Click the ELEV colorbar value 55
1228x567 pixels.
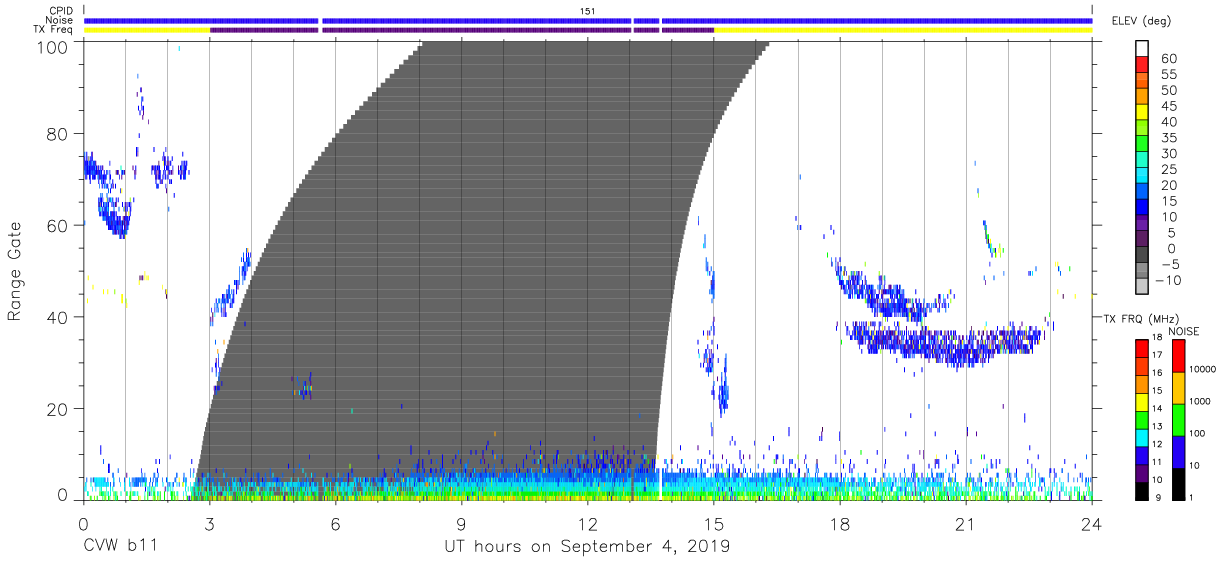coord(1167,75)
